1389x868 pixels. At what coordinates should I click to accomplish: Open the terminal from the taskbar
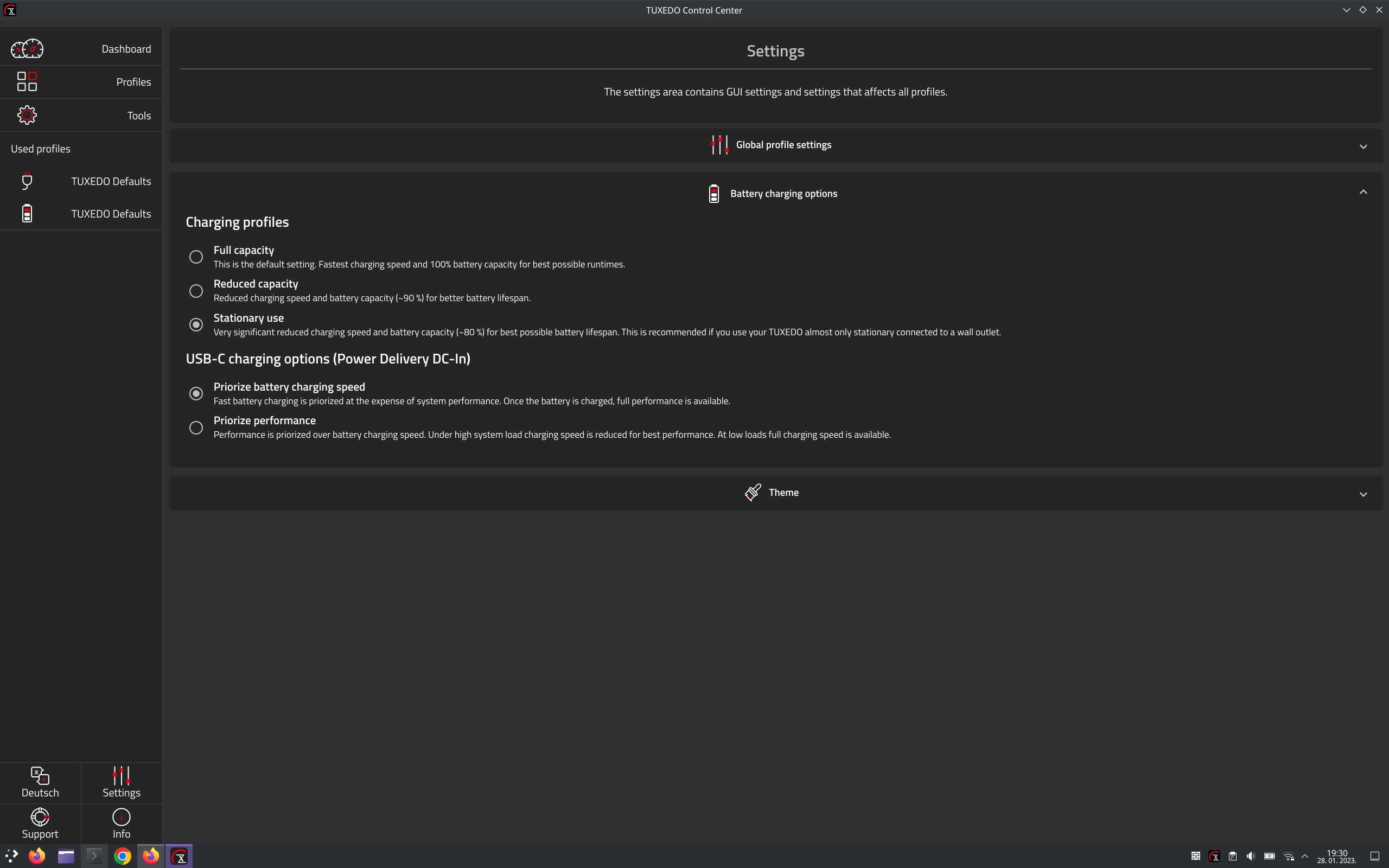(x=94, y=856)
